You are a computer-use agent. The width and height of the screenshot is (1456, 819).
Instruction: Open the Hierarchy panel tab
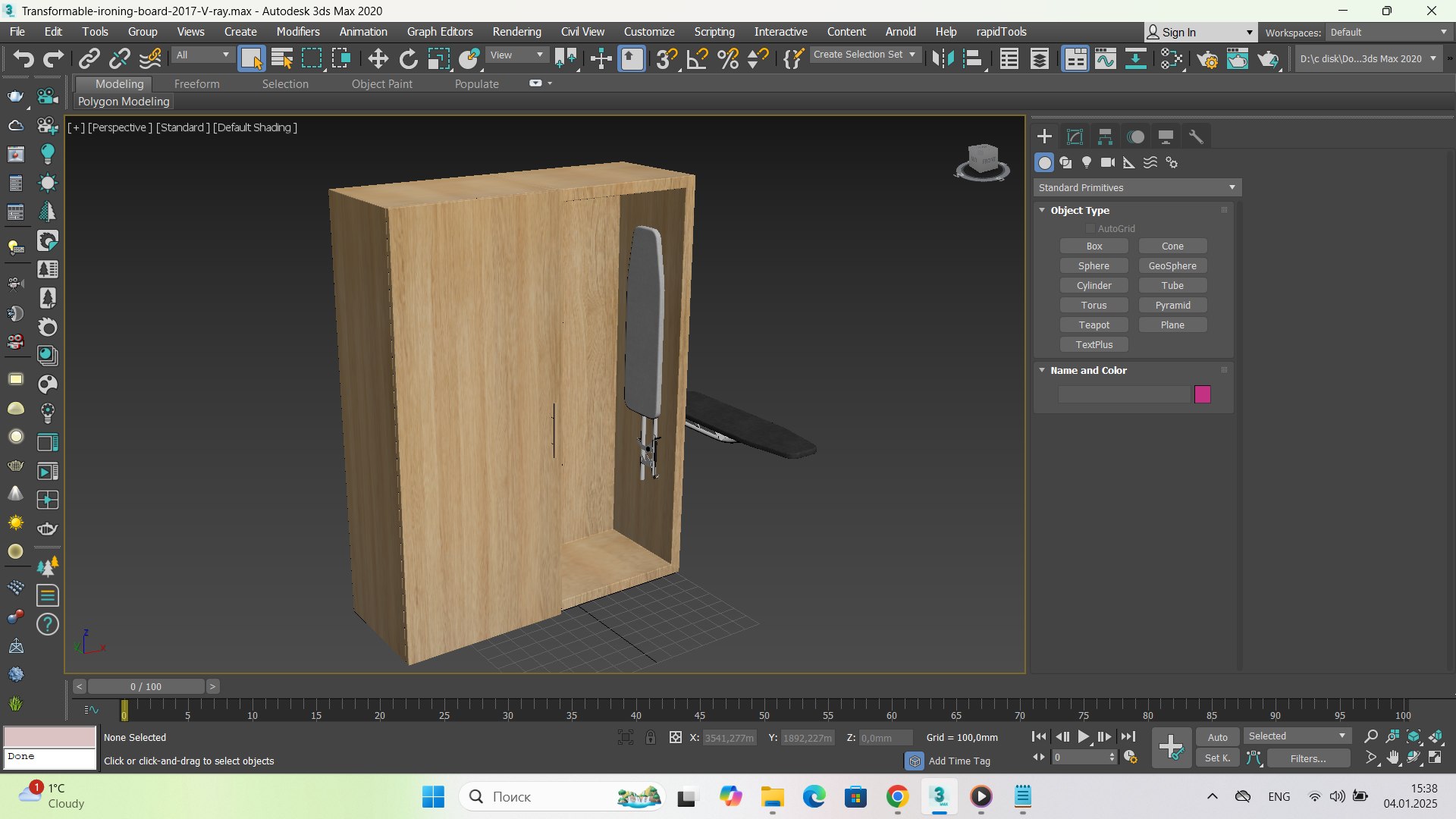1105,137
